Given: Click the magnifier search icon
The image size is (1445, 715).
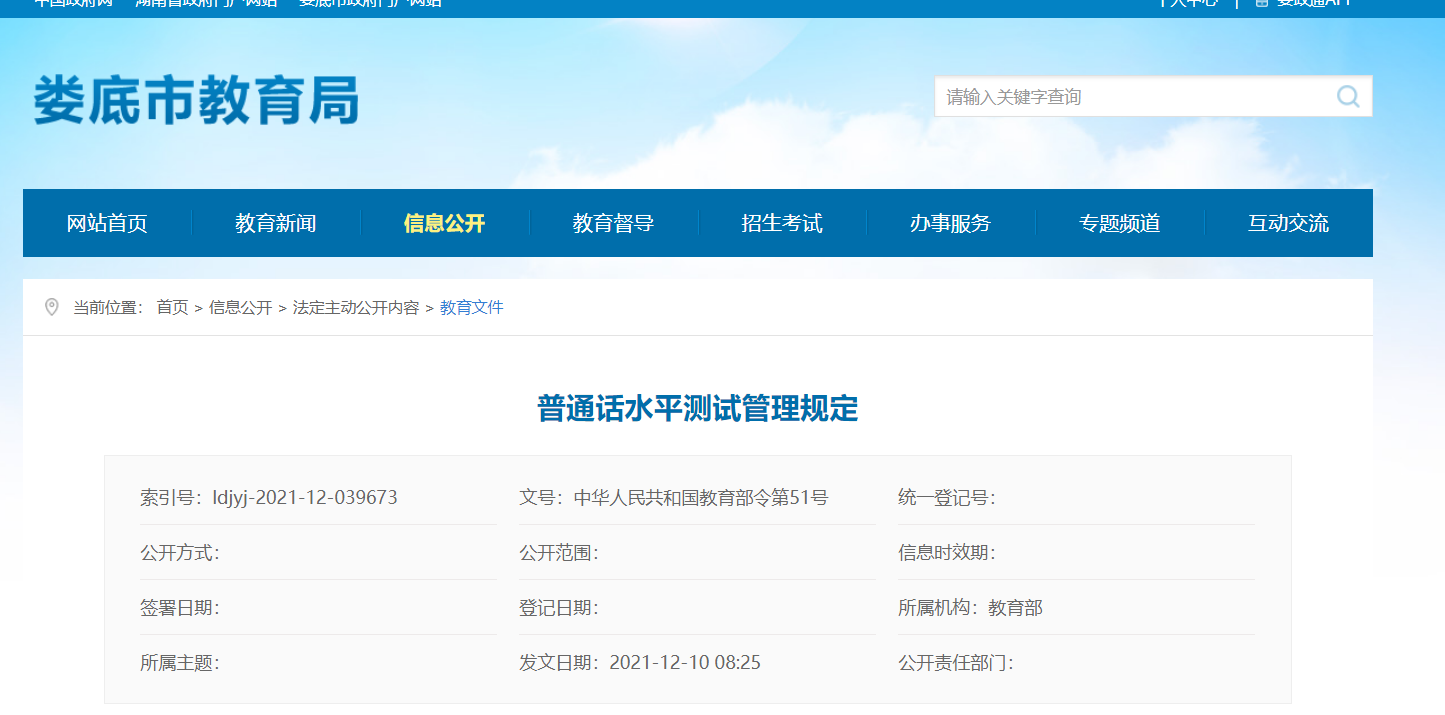Looking at the screenshot, I should pyautogui.click(x=1347, y=97).
